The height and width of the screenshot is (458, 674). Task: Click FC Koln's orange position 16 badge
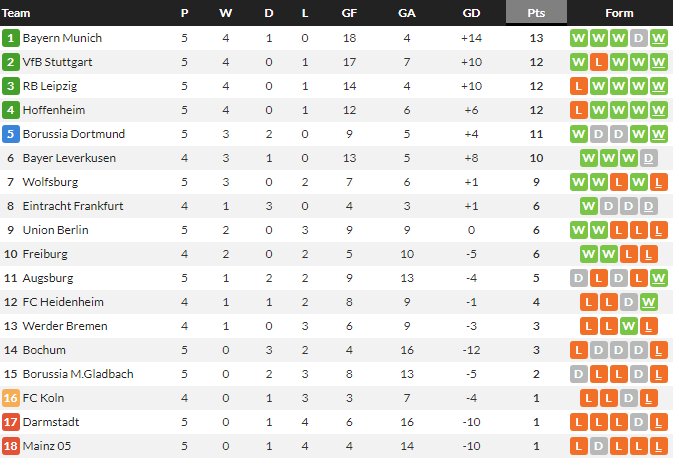11,398
